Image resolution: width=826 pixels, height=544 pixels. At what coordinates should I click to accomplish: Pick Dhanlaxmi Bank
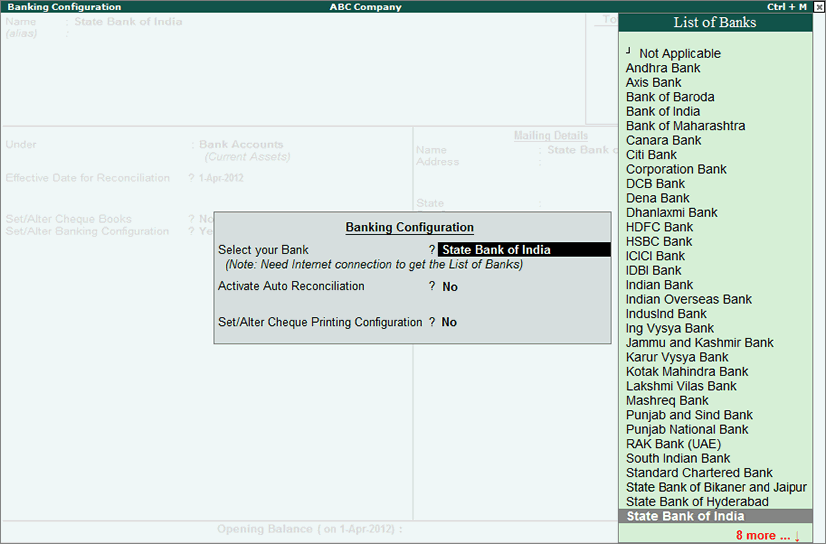pos(672,213)
